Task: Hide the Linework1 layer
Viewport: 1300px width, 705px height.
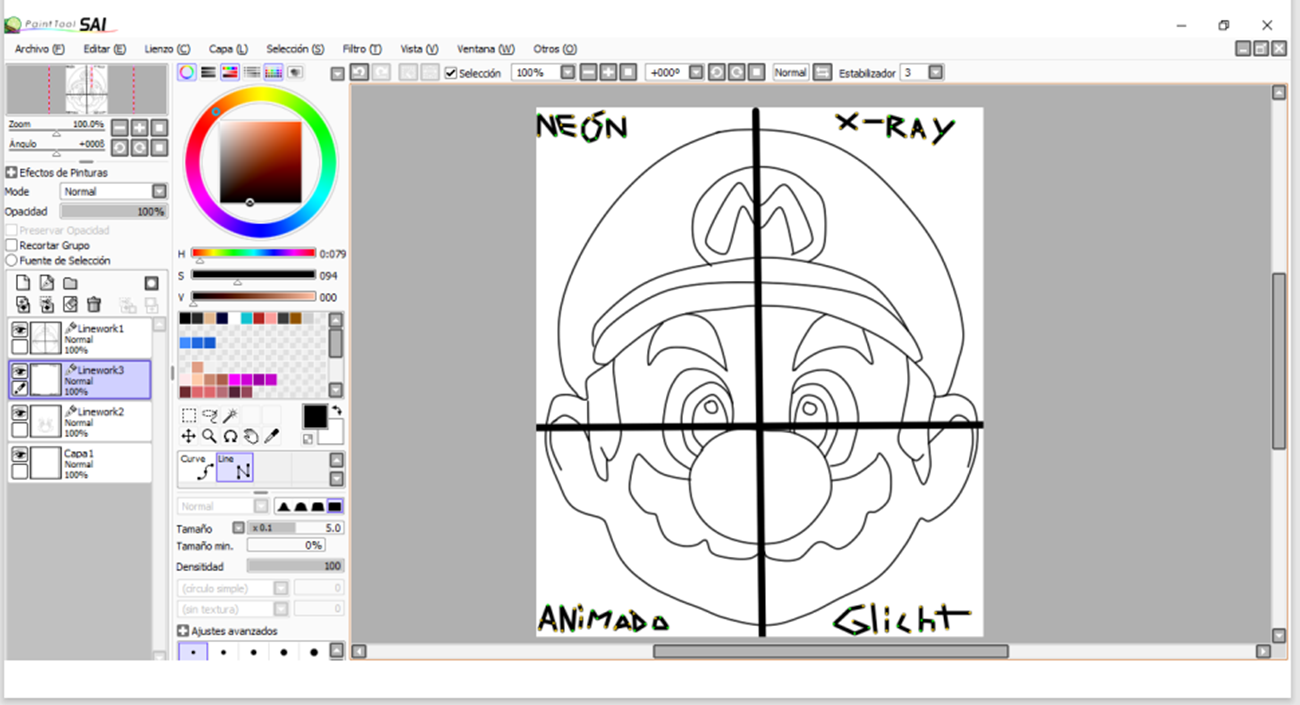Action: (x=19, y=329)
